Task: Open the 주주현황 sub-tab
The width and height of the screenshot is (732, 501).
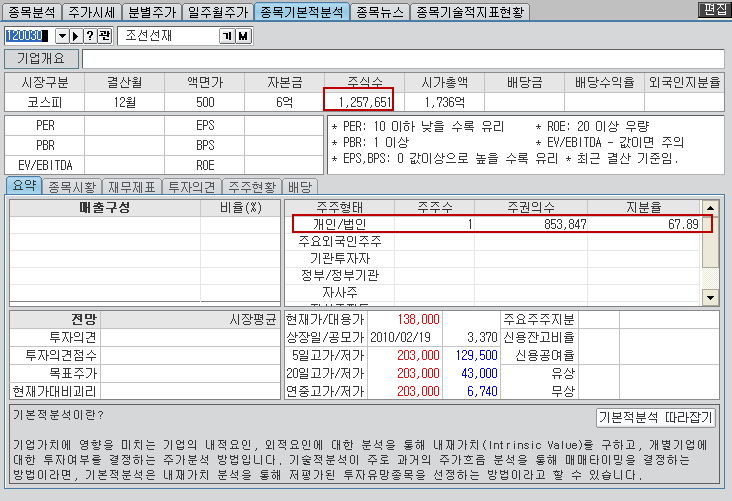Action: pyautogui.click(x=252, y=187)
